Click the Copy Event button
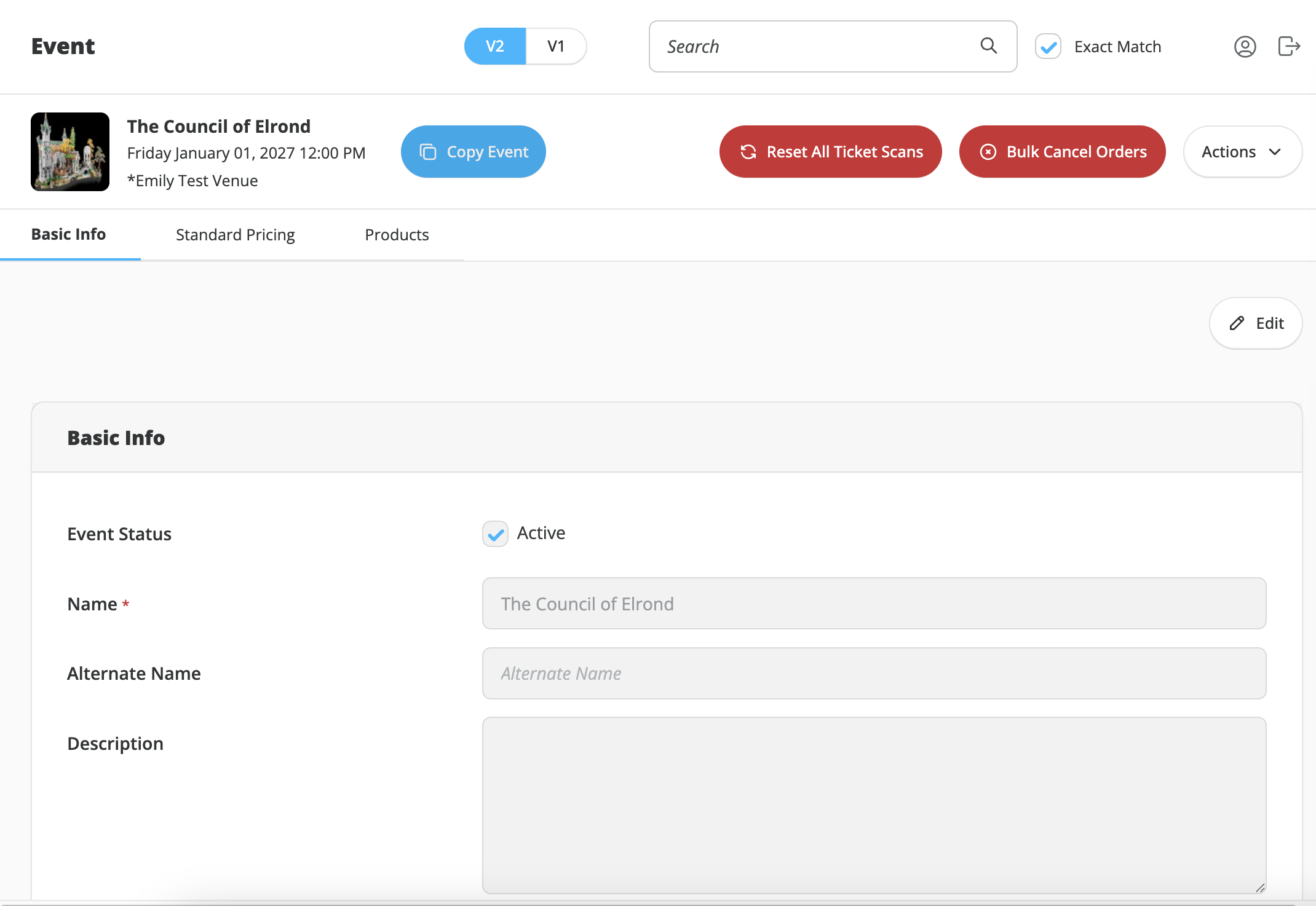 tap(474, 152)
